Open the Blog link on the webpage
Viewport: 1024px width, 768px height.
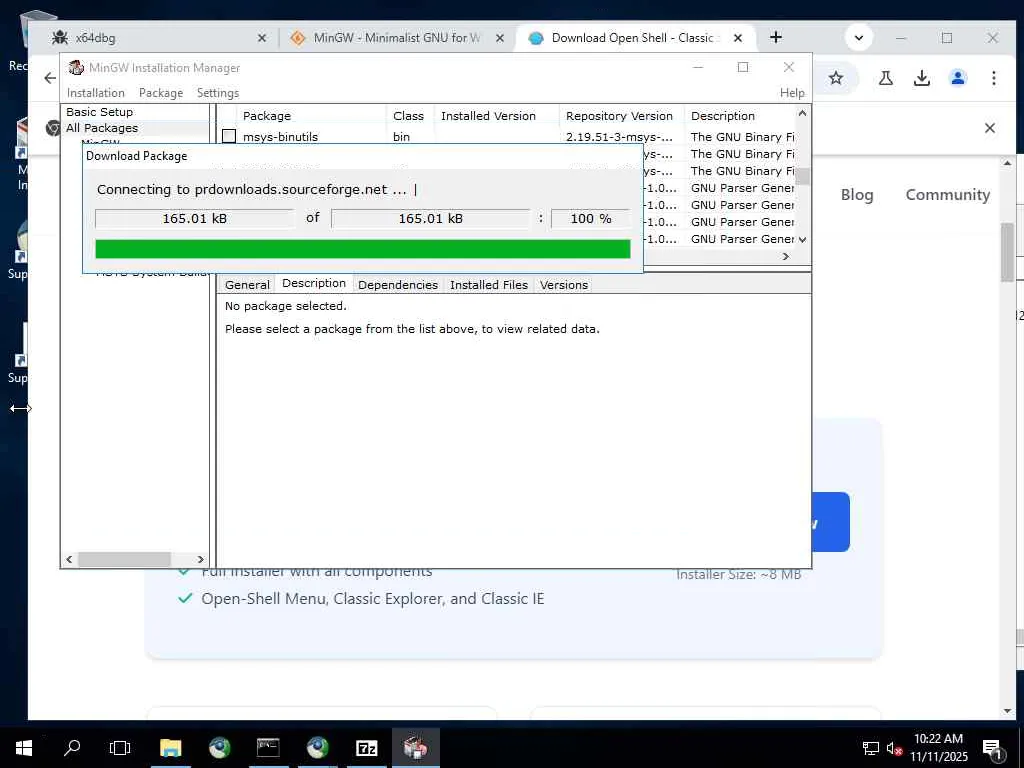click(857, 195)
